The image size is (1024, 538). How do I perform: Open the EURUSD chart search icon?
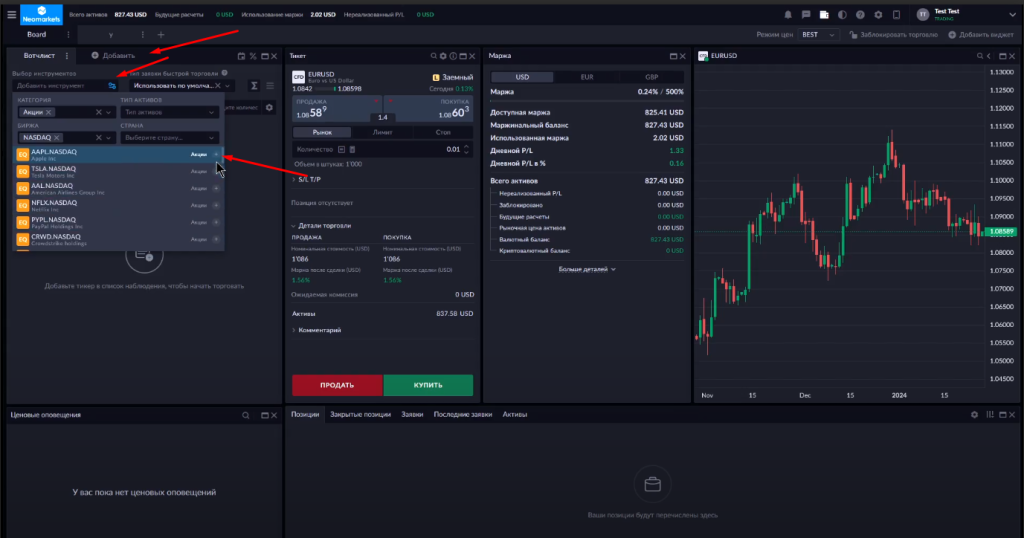(980, 56)
